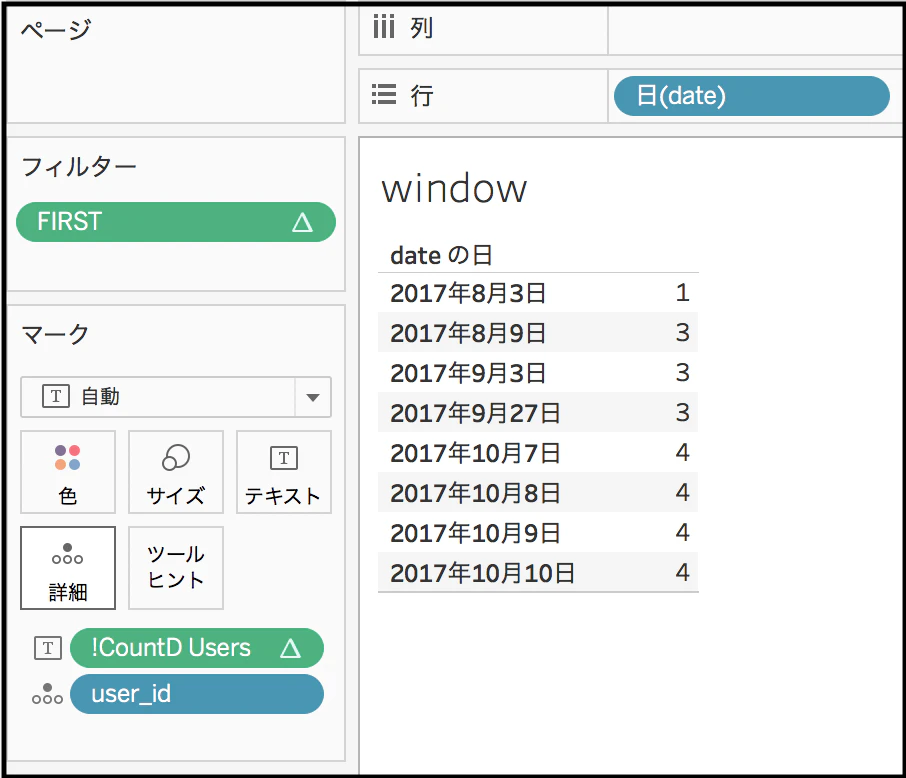Open the テキスト (text) mark card
The height and width of the screenshot is (778, 906).
(284, 472)
